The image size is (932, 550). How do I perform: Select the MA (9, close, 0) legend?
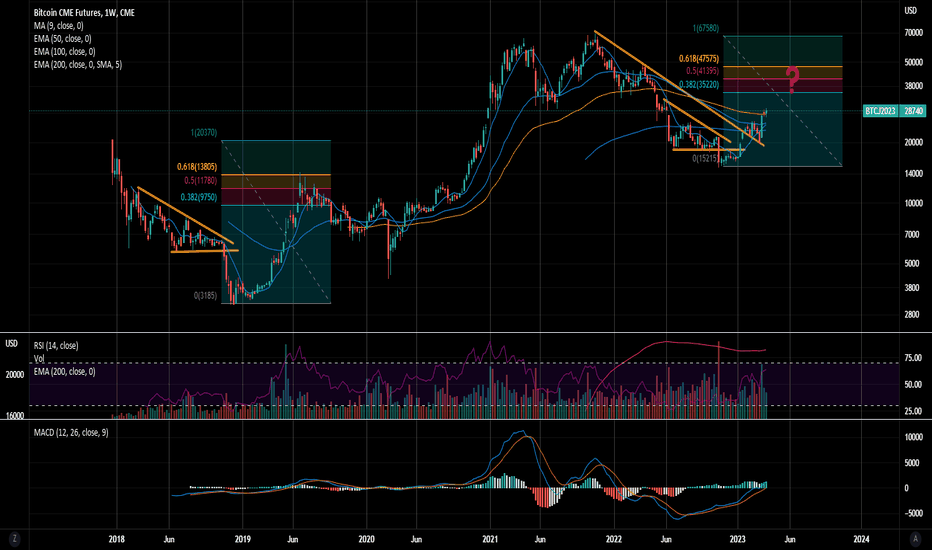[58, 26]
